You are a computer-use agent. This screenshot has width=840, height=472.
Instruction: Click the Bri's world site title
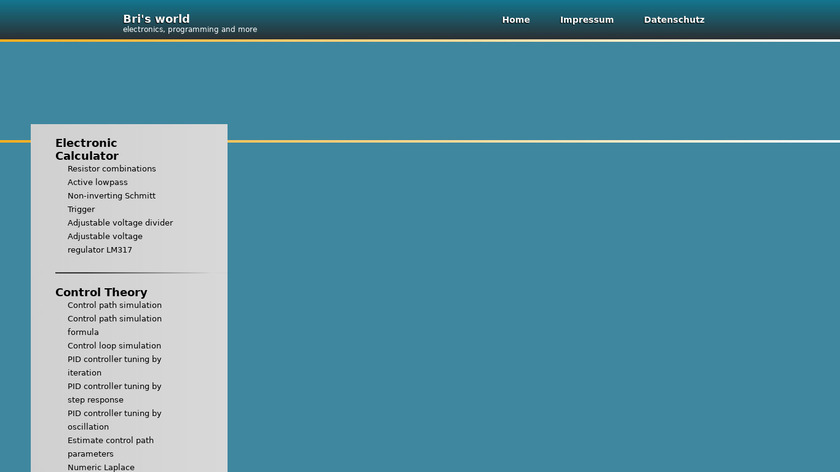click(156, 18)
